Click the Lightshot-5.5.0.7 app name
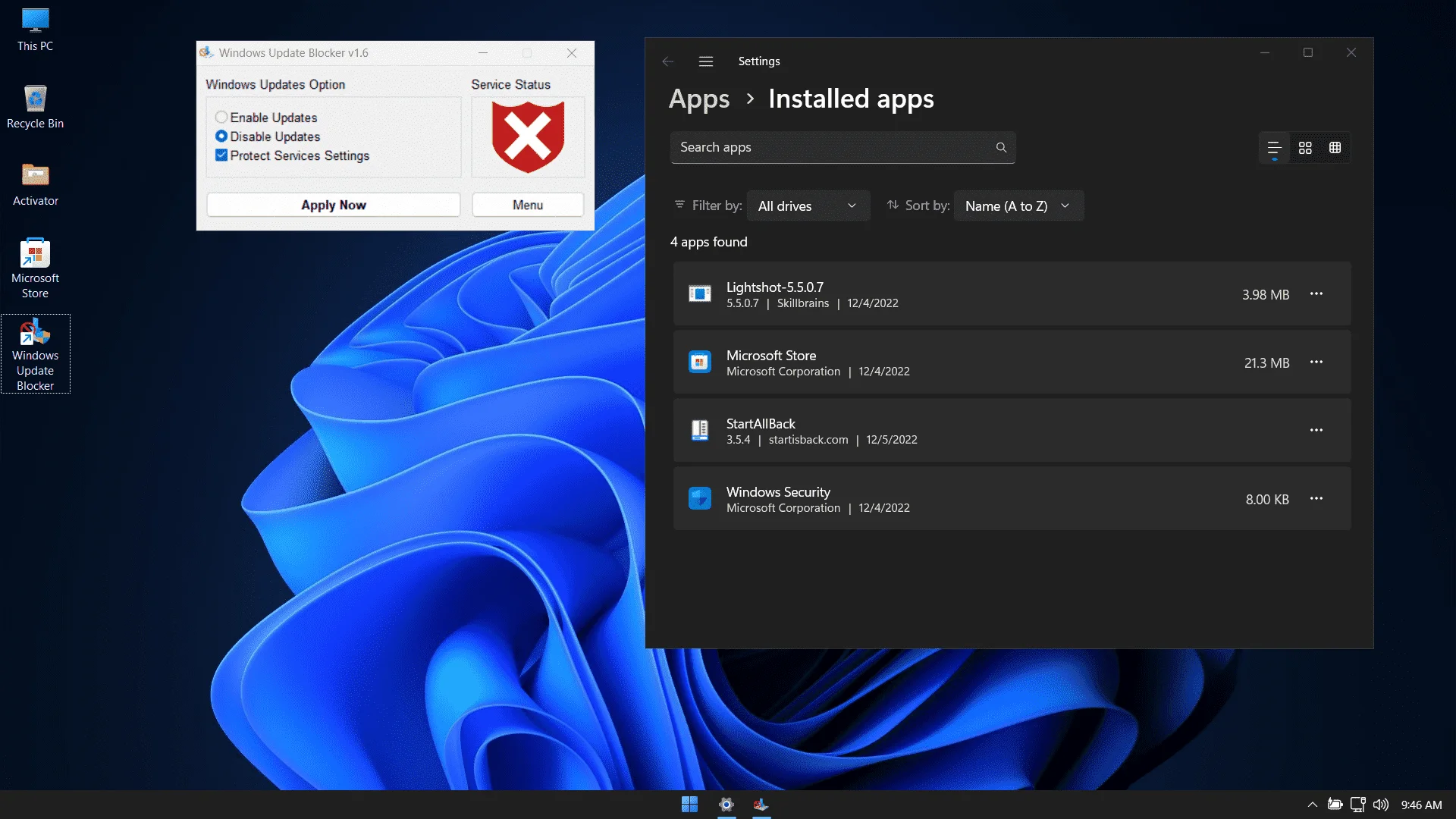This screenshot has height=819, width=1456. 775,287
